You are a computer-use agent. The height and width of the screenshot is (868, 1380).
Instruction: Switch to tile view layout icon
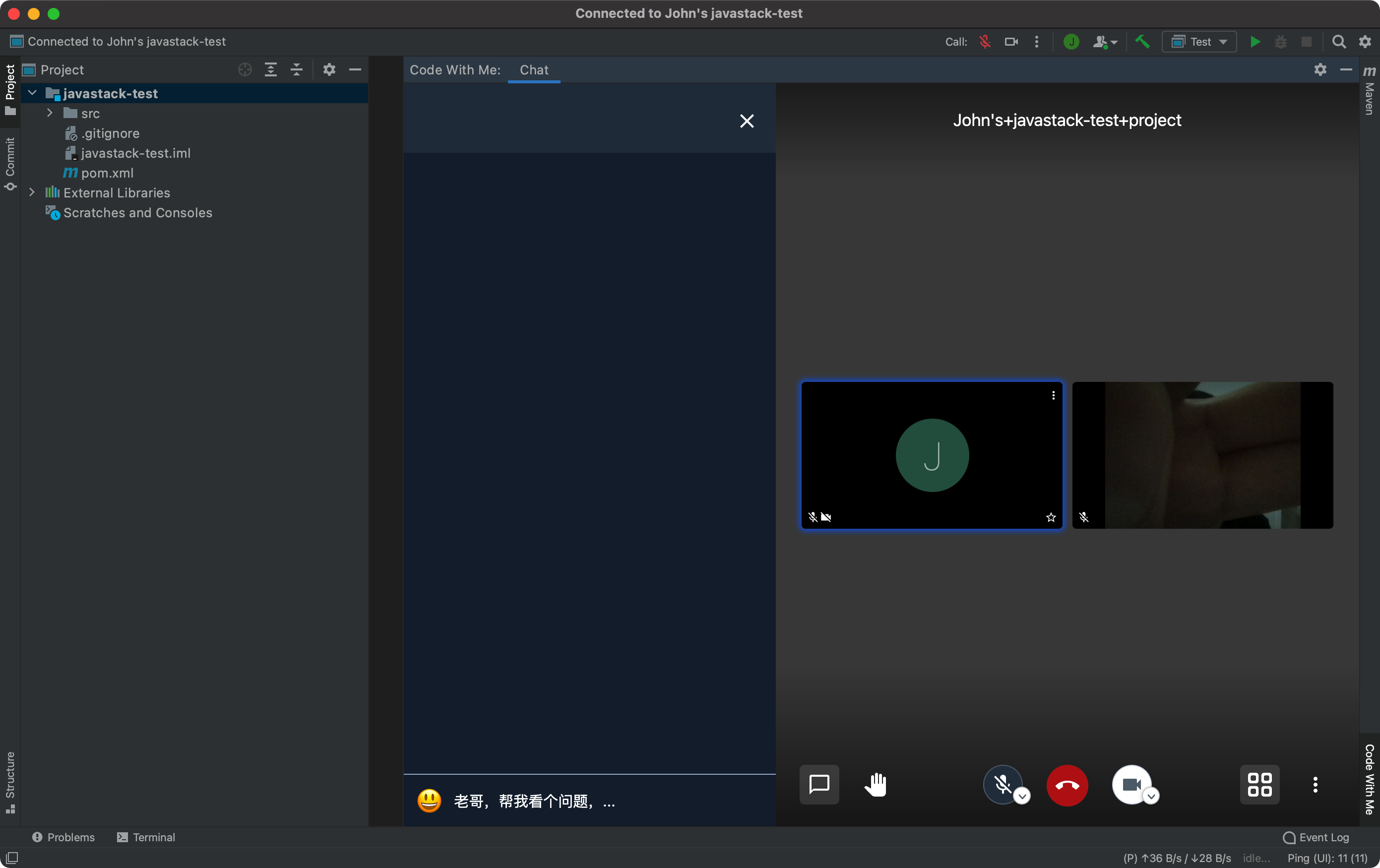click(x=1259, y=784)
